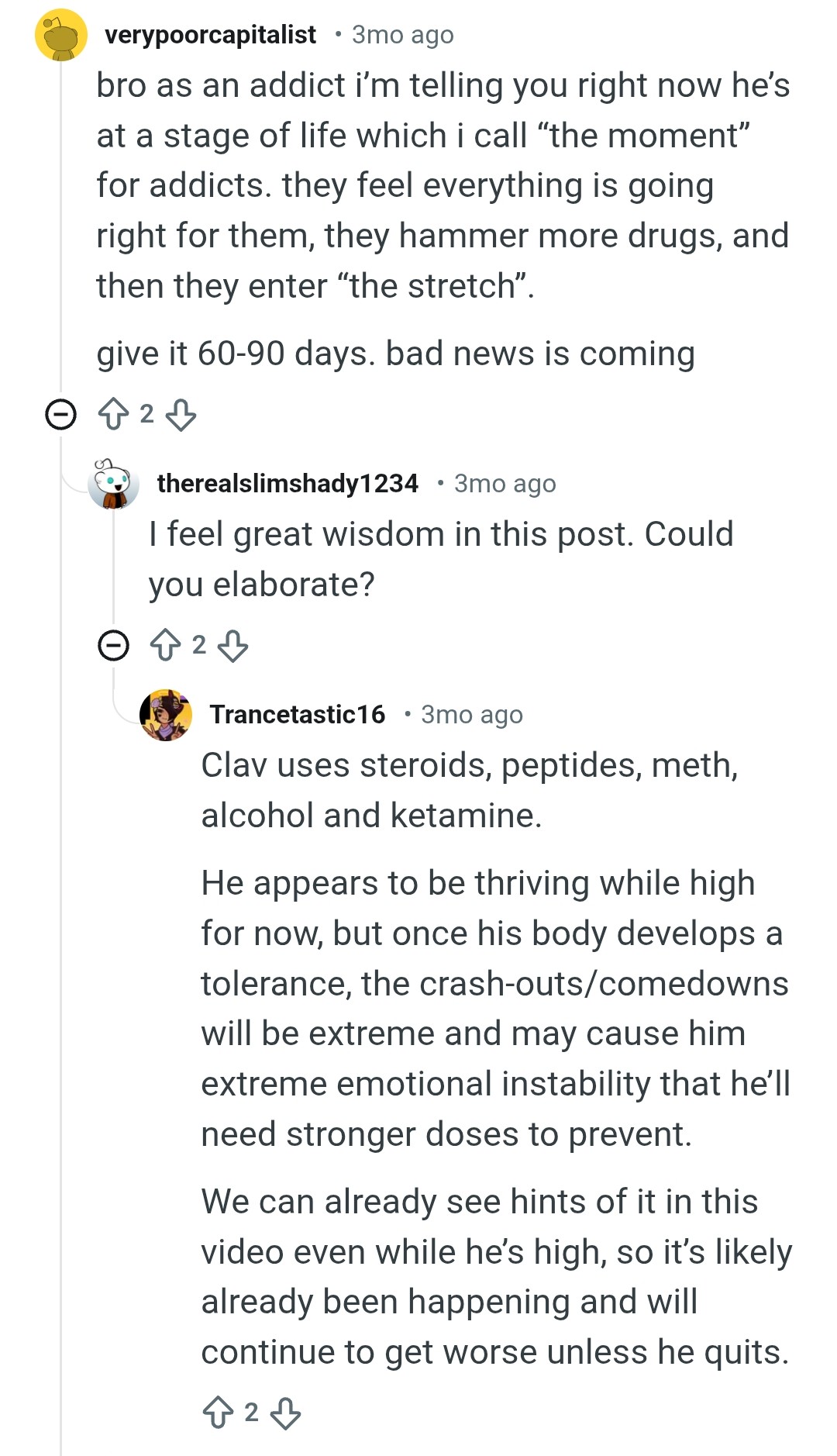
Task: Open therealslimshady1234 username link
Action: (288, 483)
